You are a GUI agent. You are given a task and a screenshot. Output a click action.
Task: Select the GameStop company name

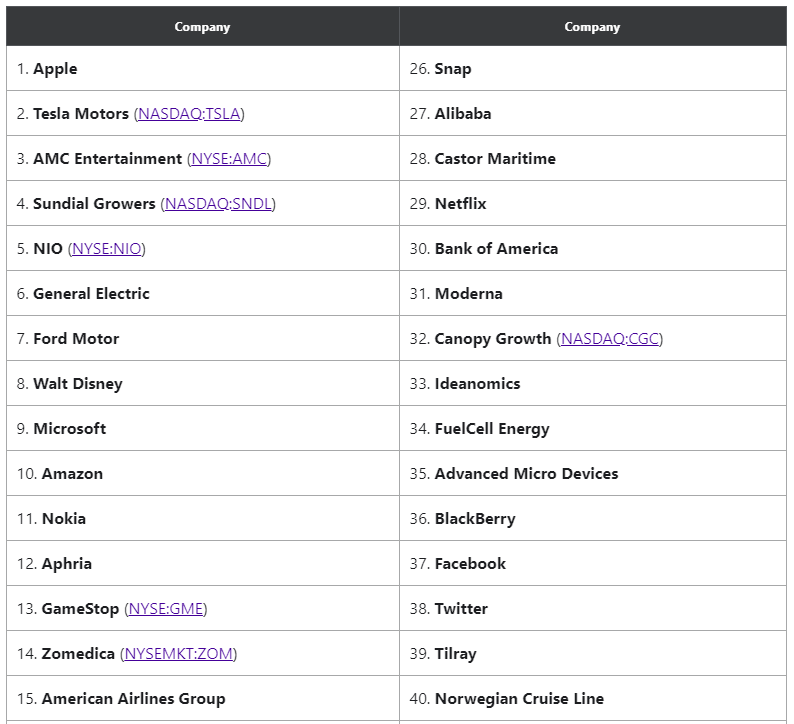click(x=81, y=609)
